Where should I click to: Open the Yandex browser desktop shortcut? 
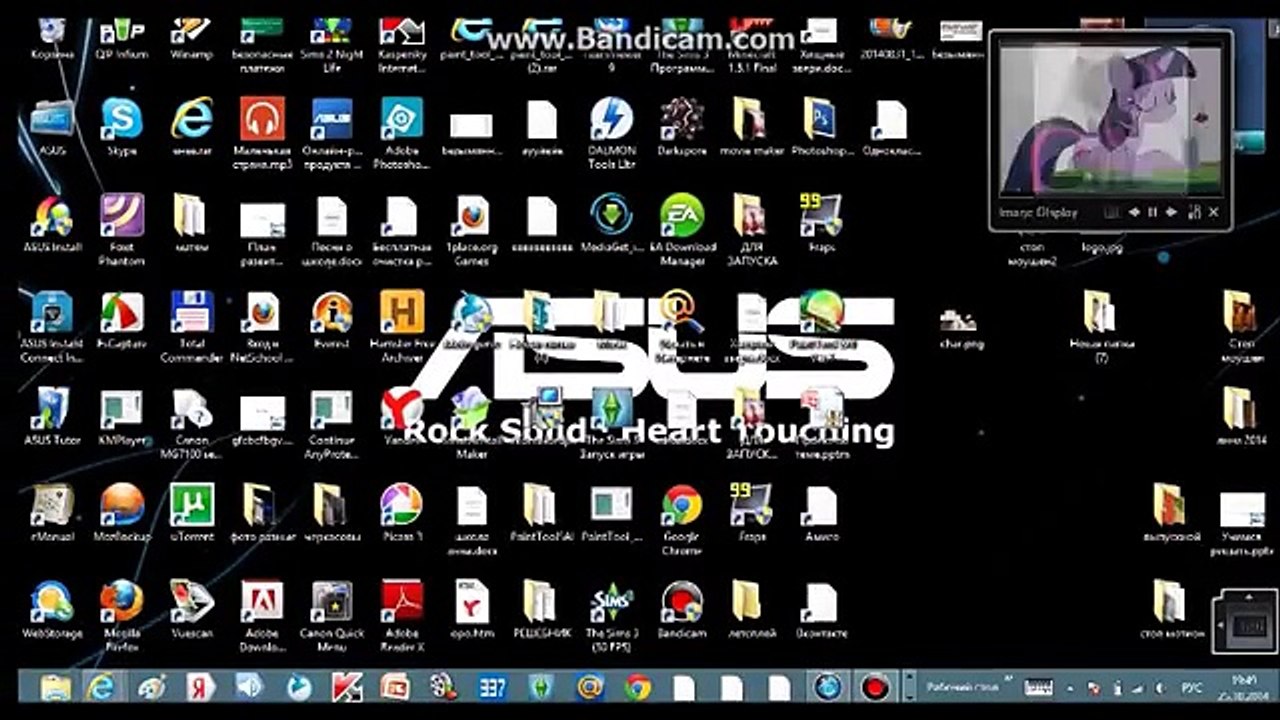[x=402, y=417]
